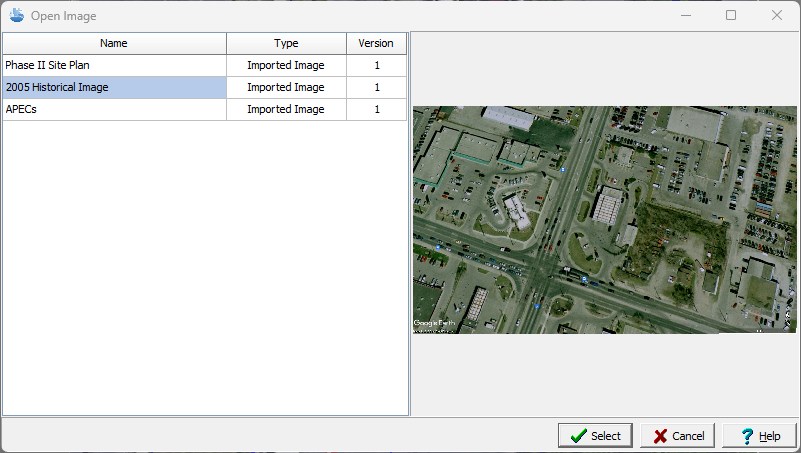
Task: Click Imported Image type of Phase II Site Plan
Action: pyautogui.click(x=286, y=66)
